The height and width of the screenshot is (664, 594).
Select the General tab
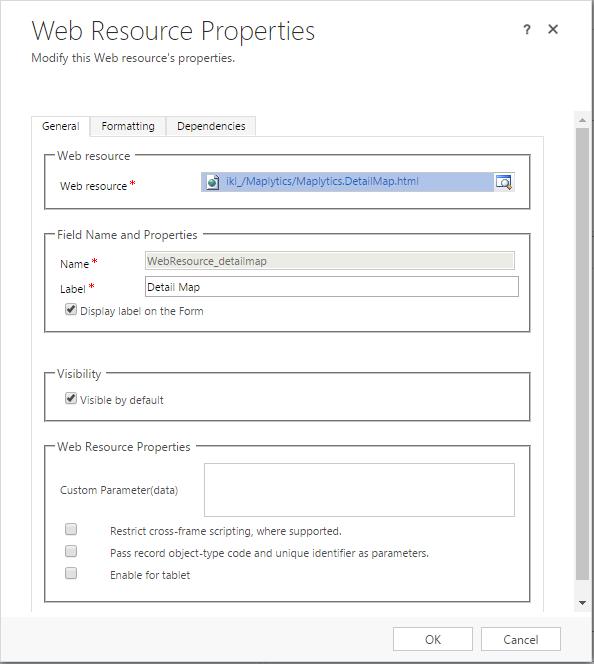(x=61, y=126)
